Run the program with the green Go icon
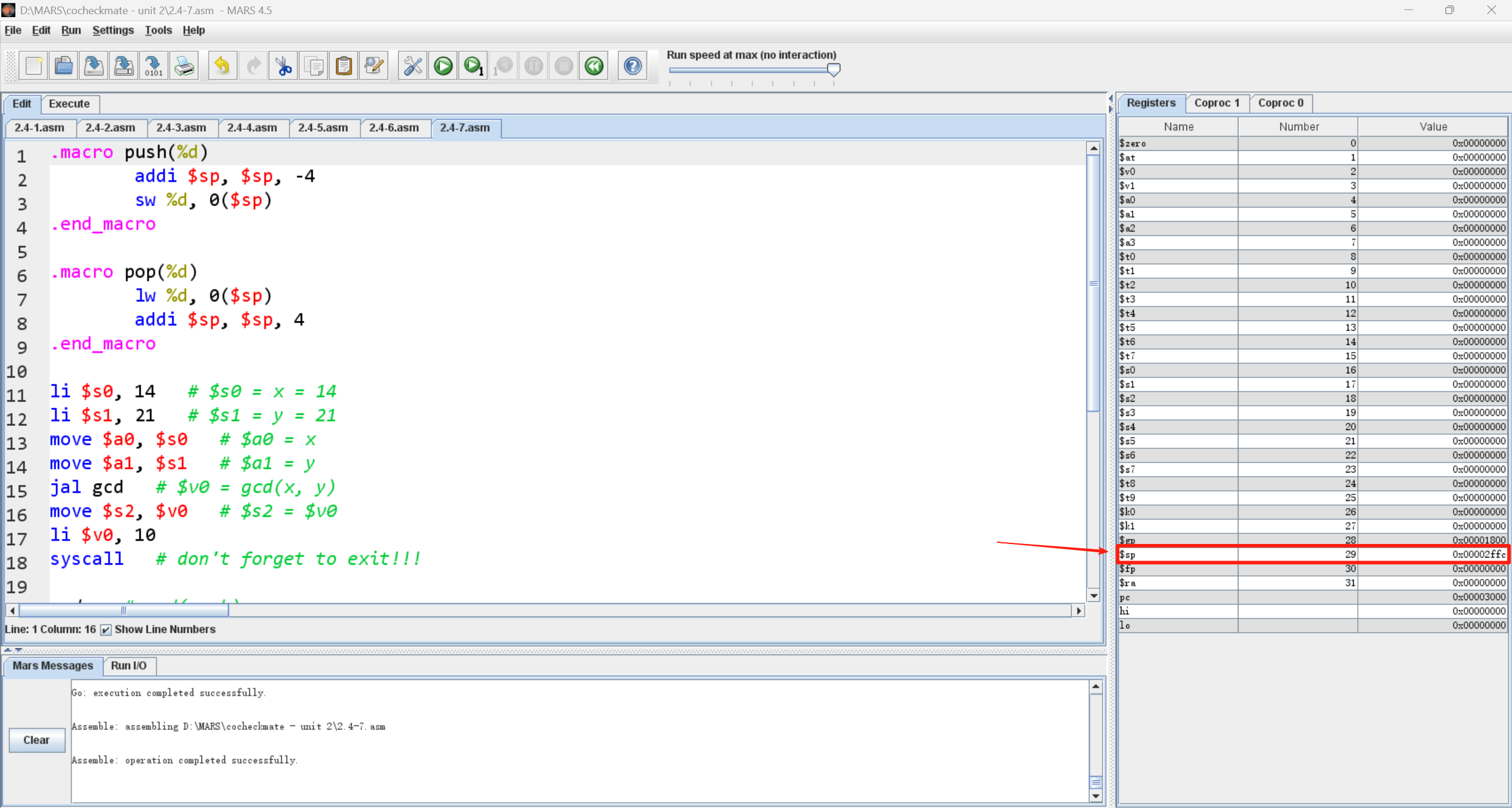The width and height of the screenshot is (1512, 808). coord(443,66)
